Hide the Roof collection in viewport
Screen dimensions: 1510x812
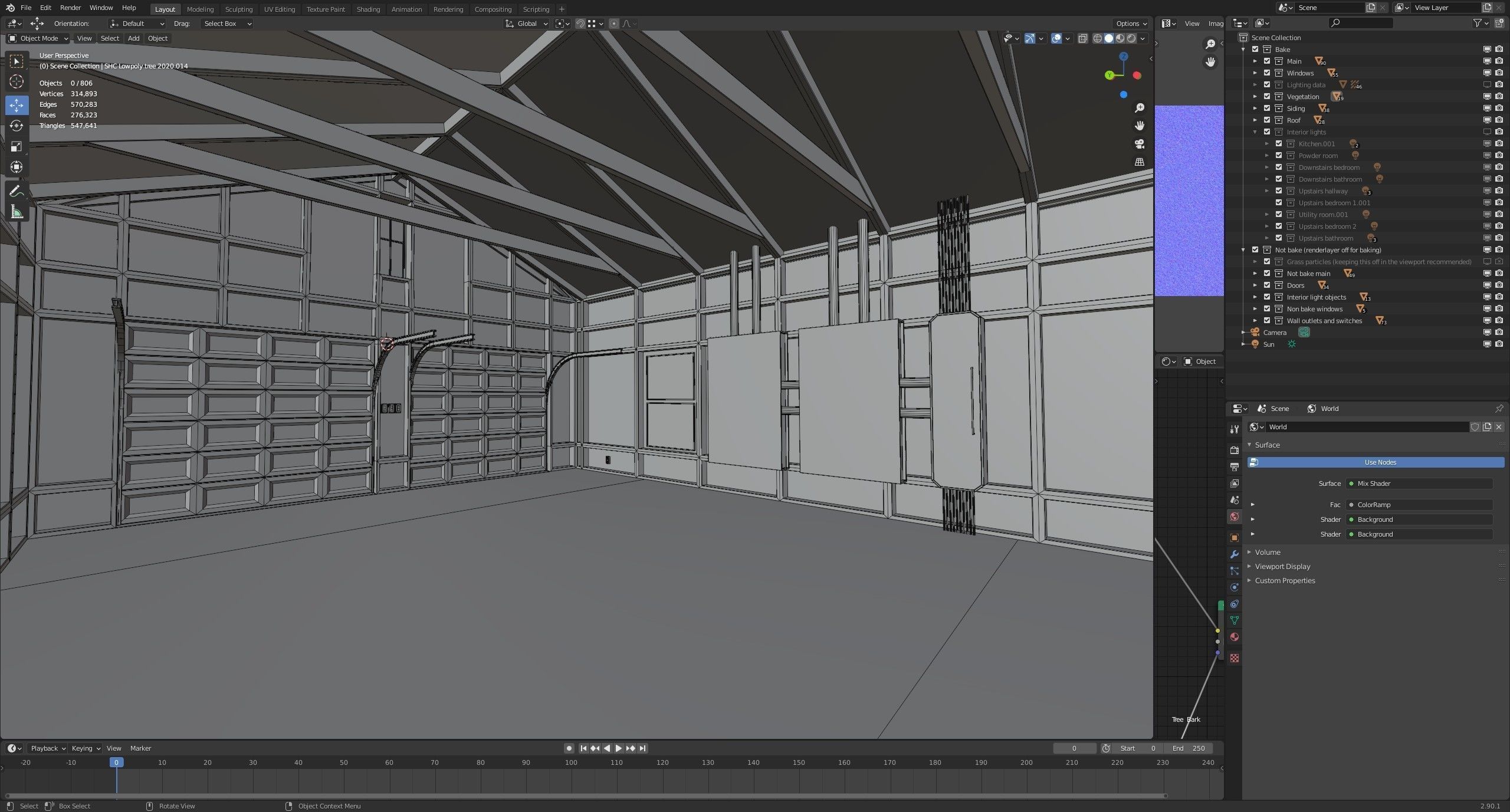click(x=1487, y=120)
